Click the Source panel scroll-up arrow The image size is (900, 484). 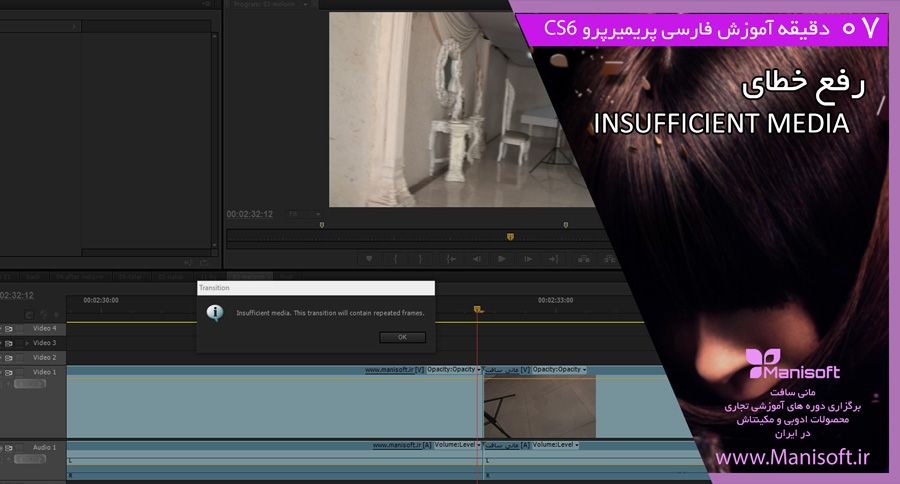[x=215, y=36]
